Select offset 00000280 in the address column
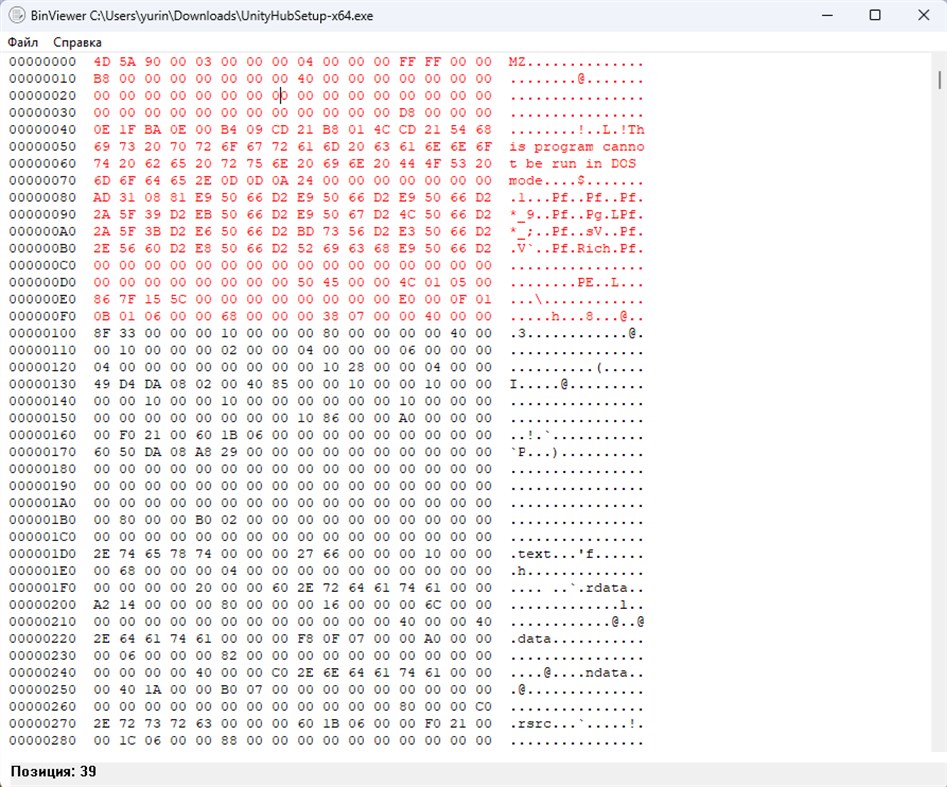 coord(42,740)
